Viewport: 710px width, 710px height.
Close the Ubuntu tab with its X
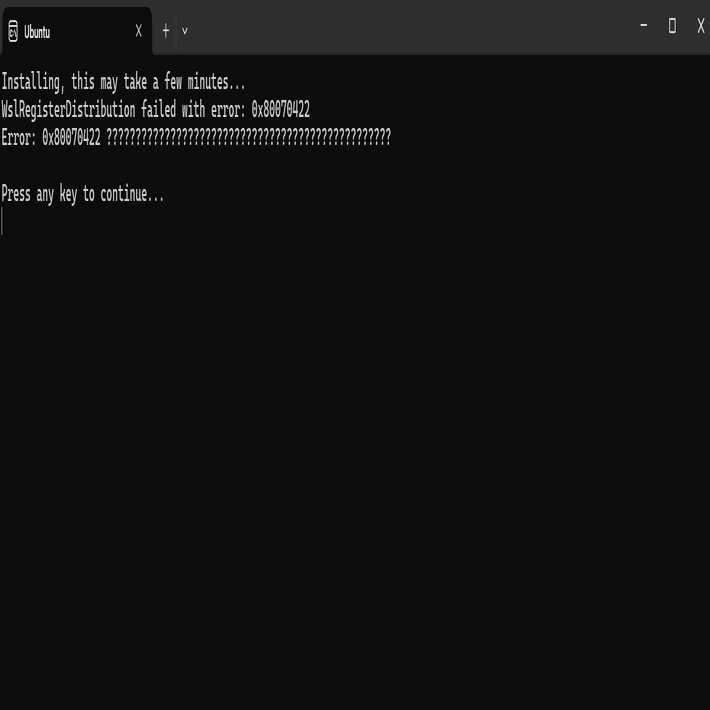138,31
